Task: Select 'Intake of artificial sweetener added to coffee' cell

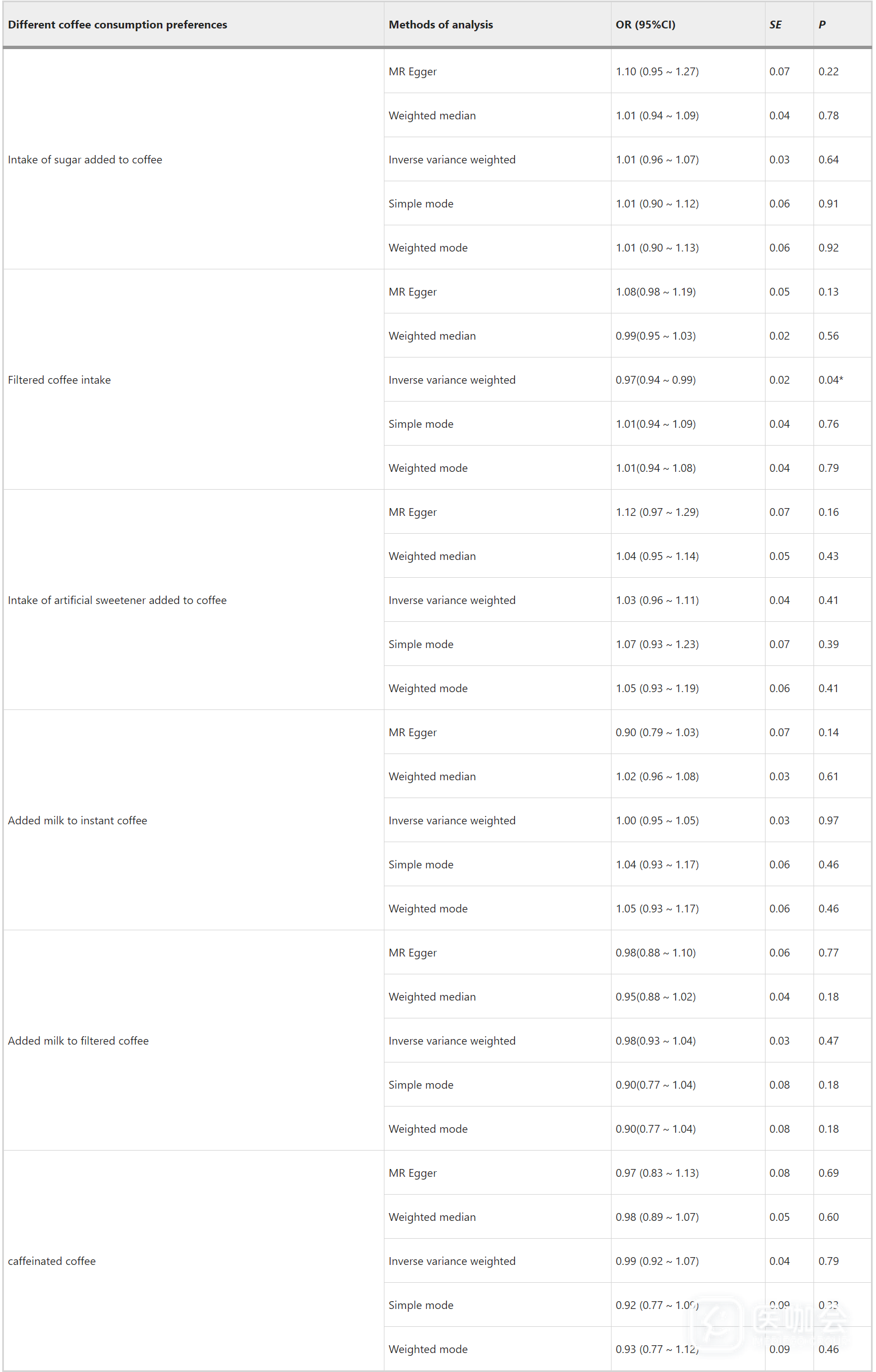Action: click(117, 600)
